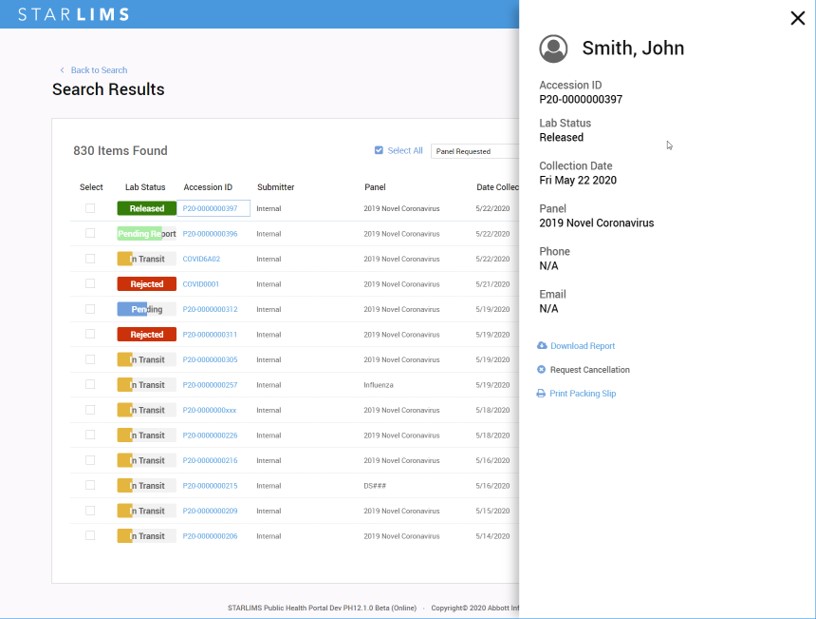The image size is (816, 619).
Task: Open the Panel Requested dropdown
Action: click(475, 151)
